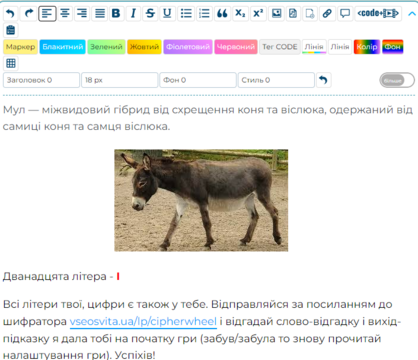Redo the last undone action
This screenshot has height=360, width=418.
[29, 14]
